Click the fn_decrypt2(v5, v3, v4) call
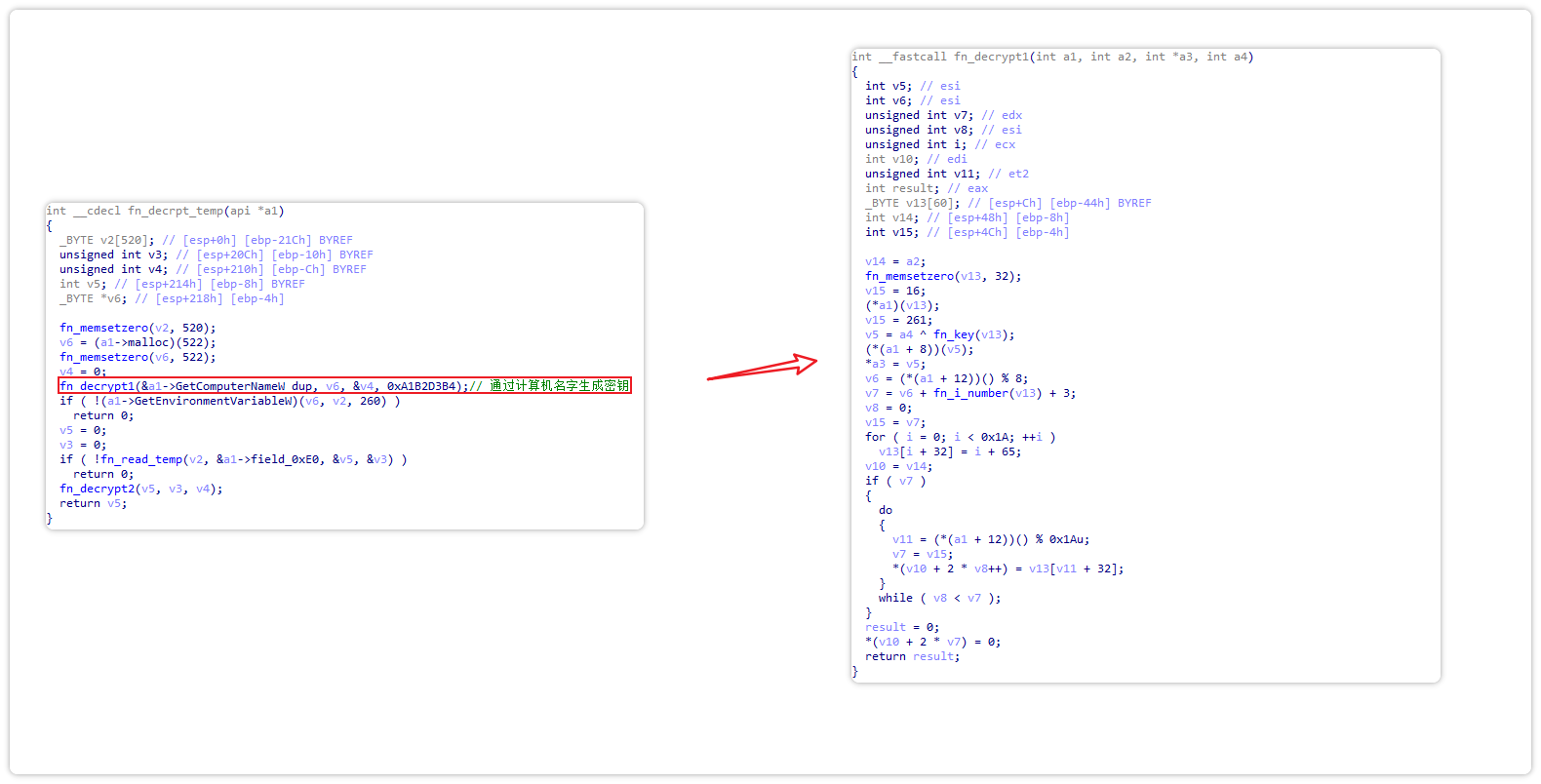This screenshot has height=784, width=1541. tap(140, 489)
